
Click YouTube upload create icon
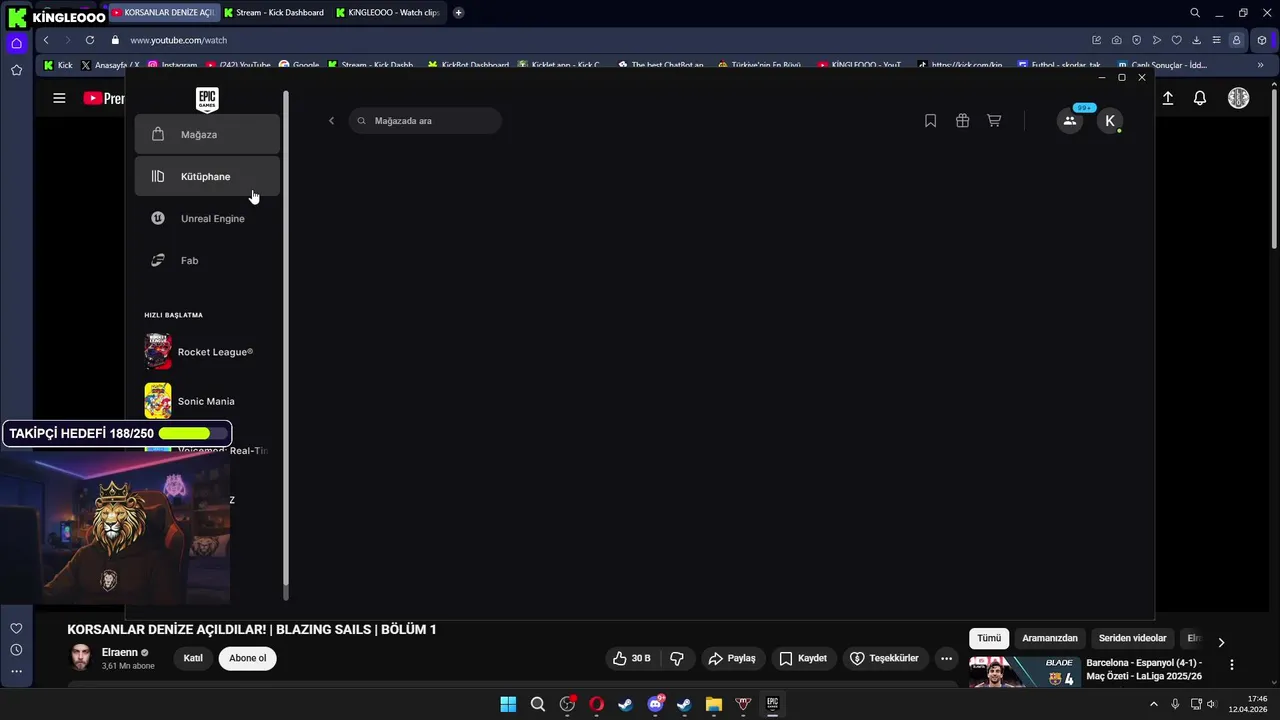1167,98
